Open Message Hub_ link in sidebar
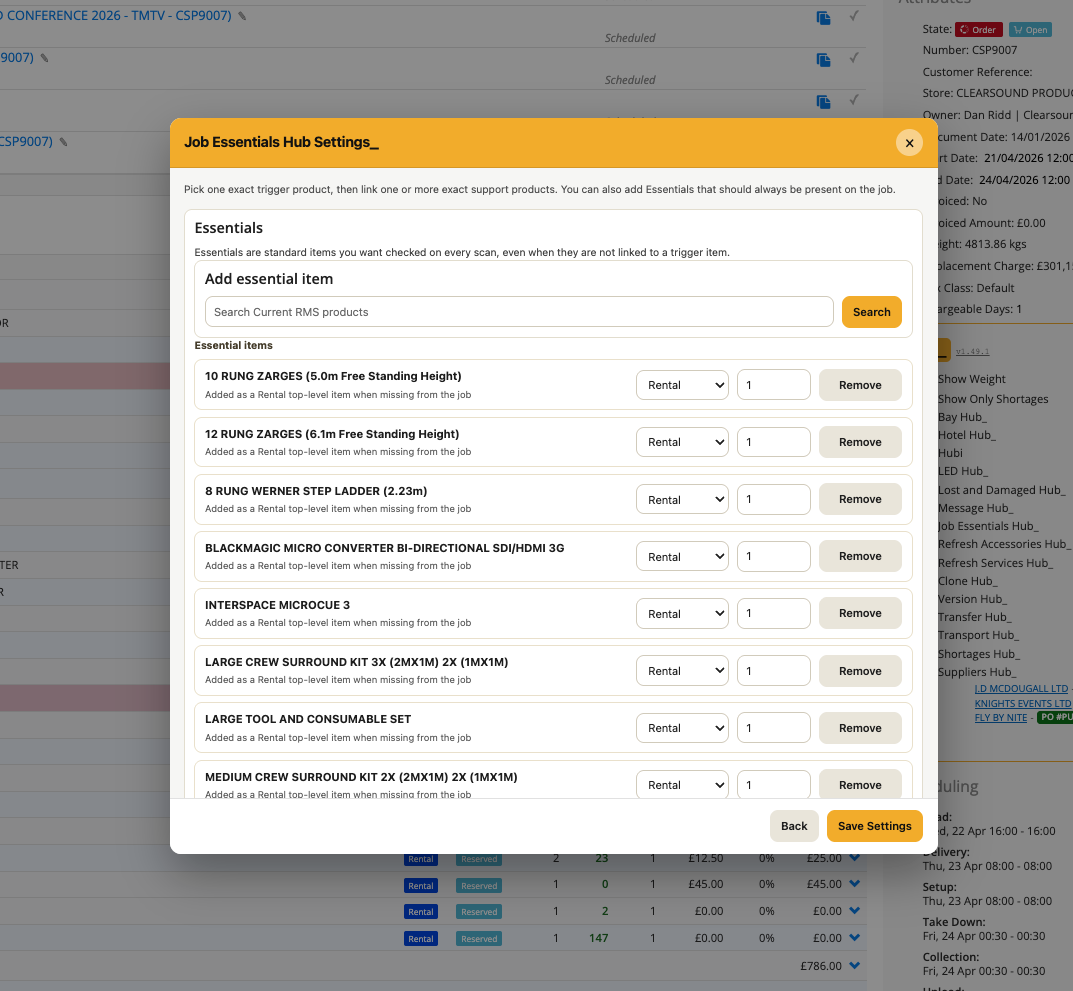 point(976,508)
